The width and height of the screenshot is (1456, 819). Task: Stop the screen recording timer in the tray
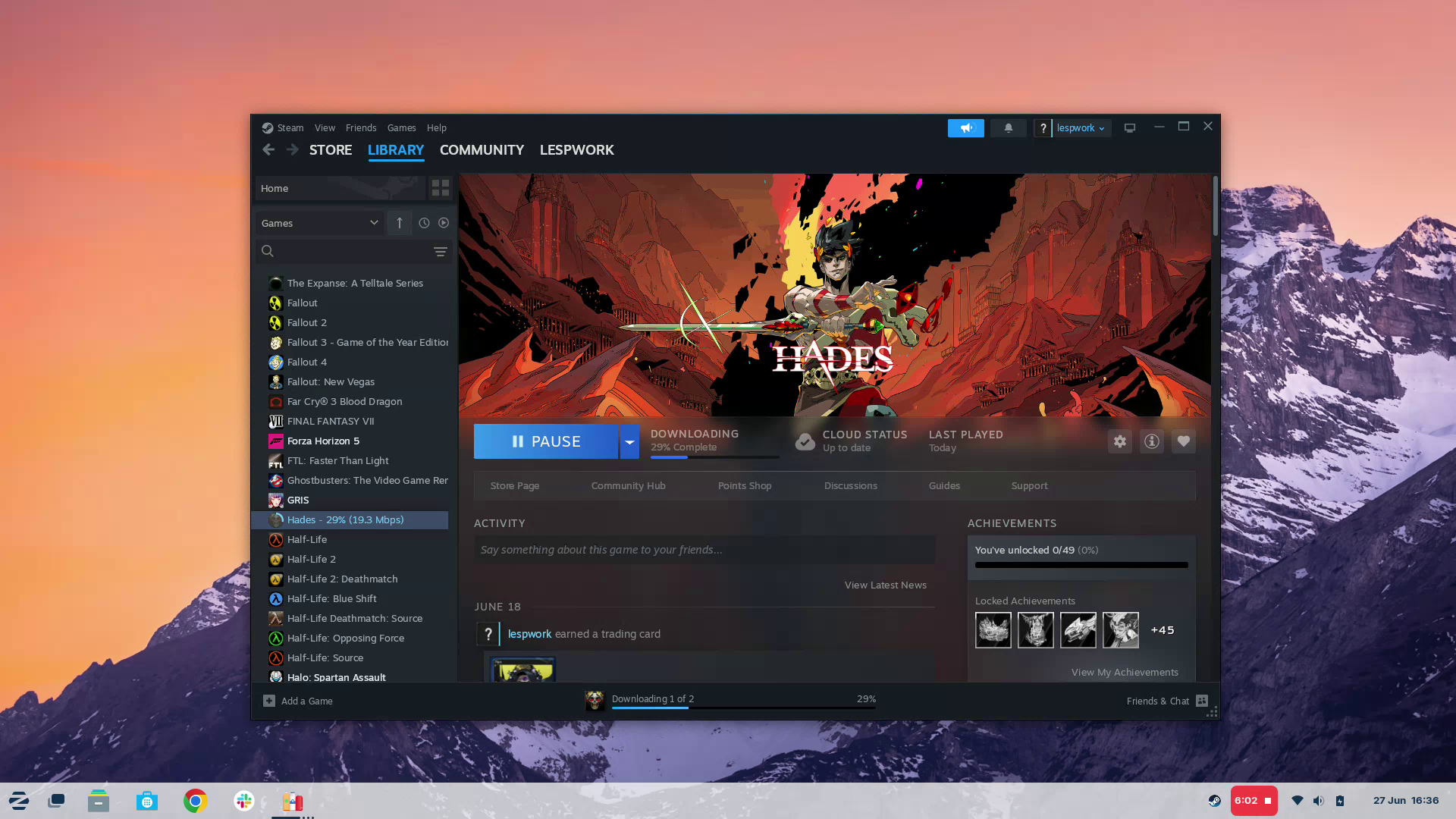(1254, 801)
